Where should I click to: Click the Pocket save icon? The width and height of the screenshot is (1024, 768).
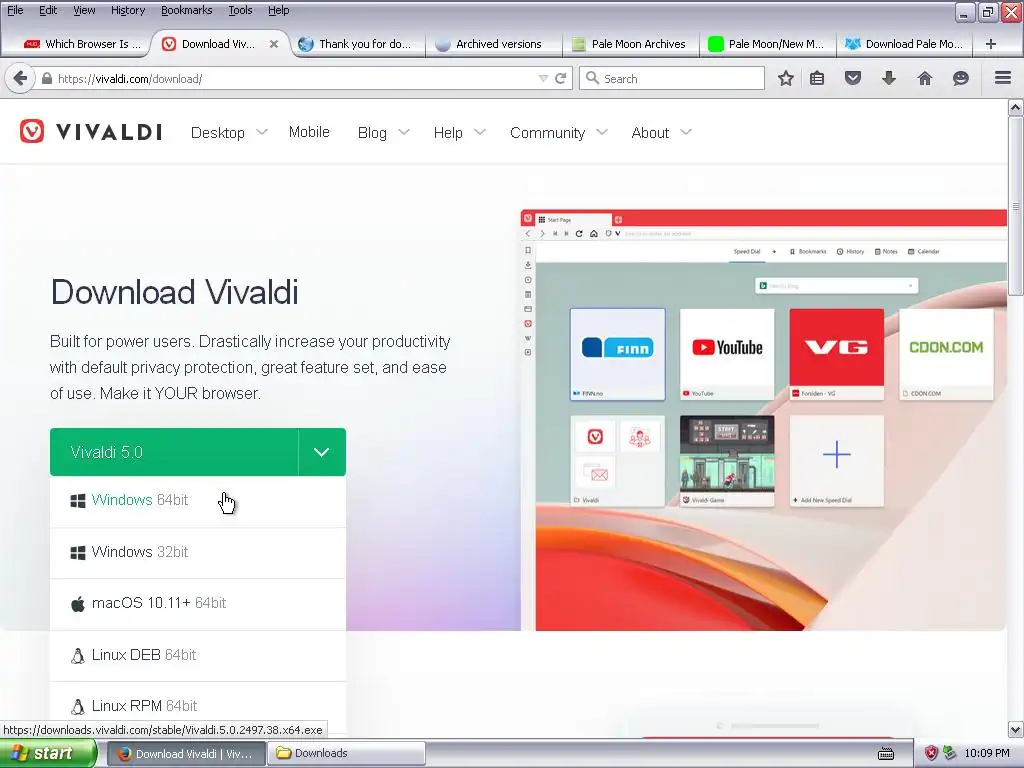[x=853, y=78]
